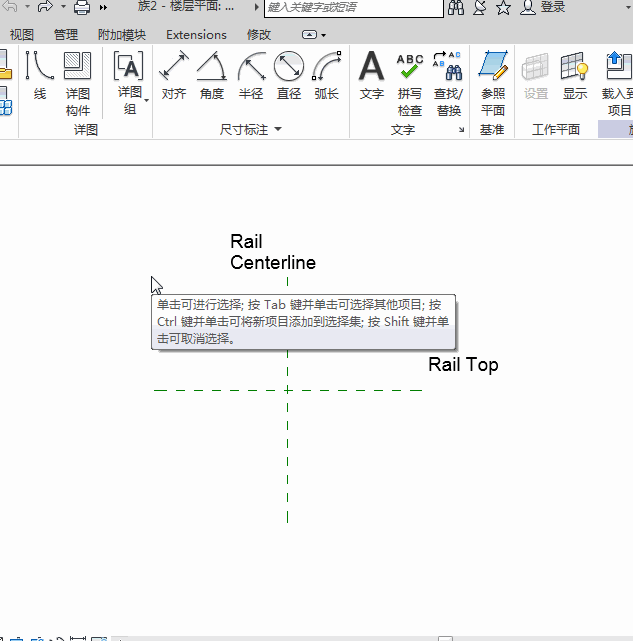Image resolution: width=633 pixels, height=641 pixels.
Task: Click the 详图构件 detail component tool
Action: pos(78,77)
